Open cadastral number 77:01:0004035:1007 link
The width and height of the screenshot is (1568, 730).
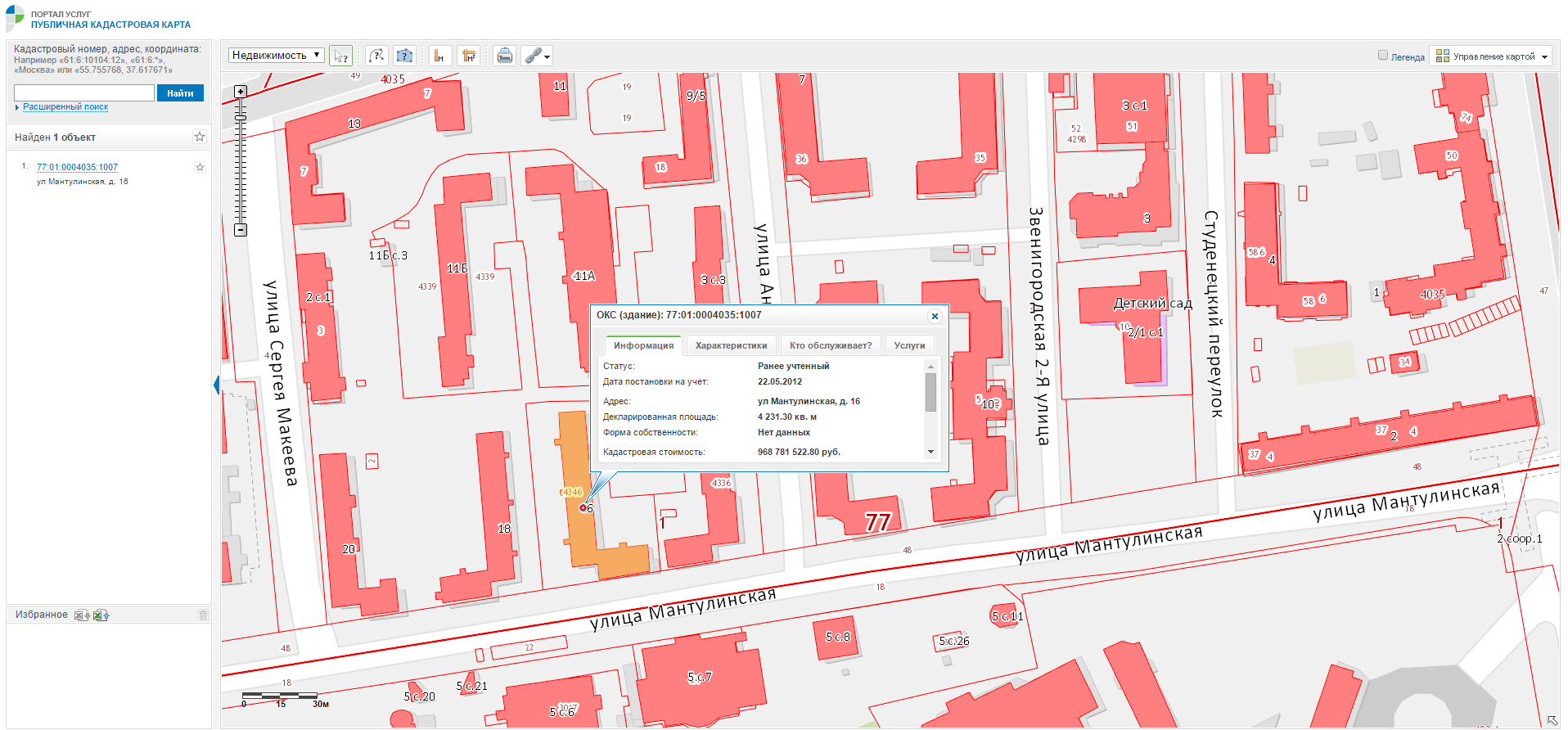point(77,167)
